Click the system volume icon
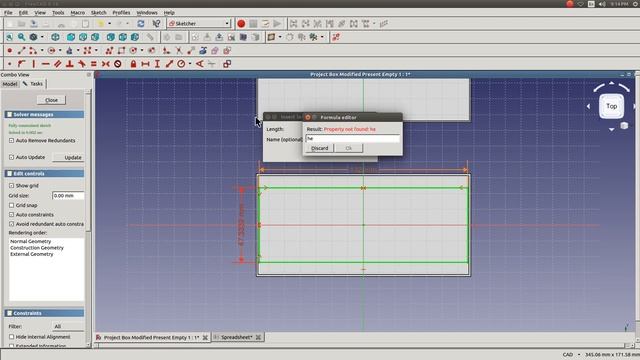The image size is (640, 360). pos(602,4)
